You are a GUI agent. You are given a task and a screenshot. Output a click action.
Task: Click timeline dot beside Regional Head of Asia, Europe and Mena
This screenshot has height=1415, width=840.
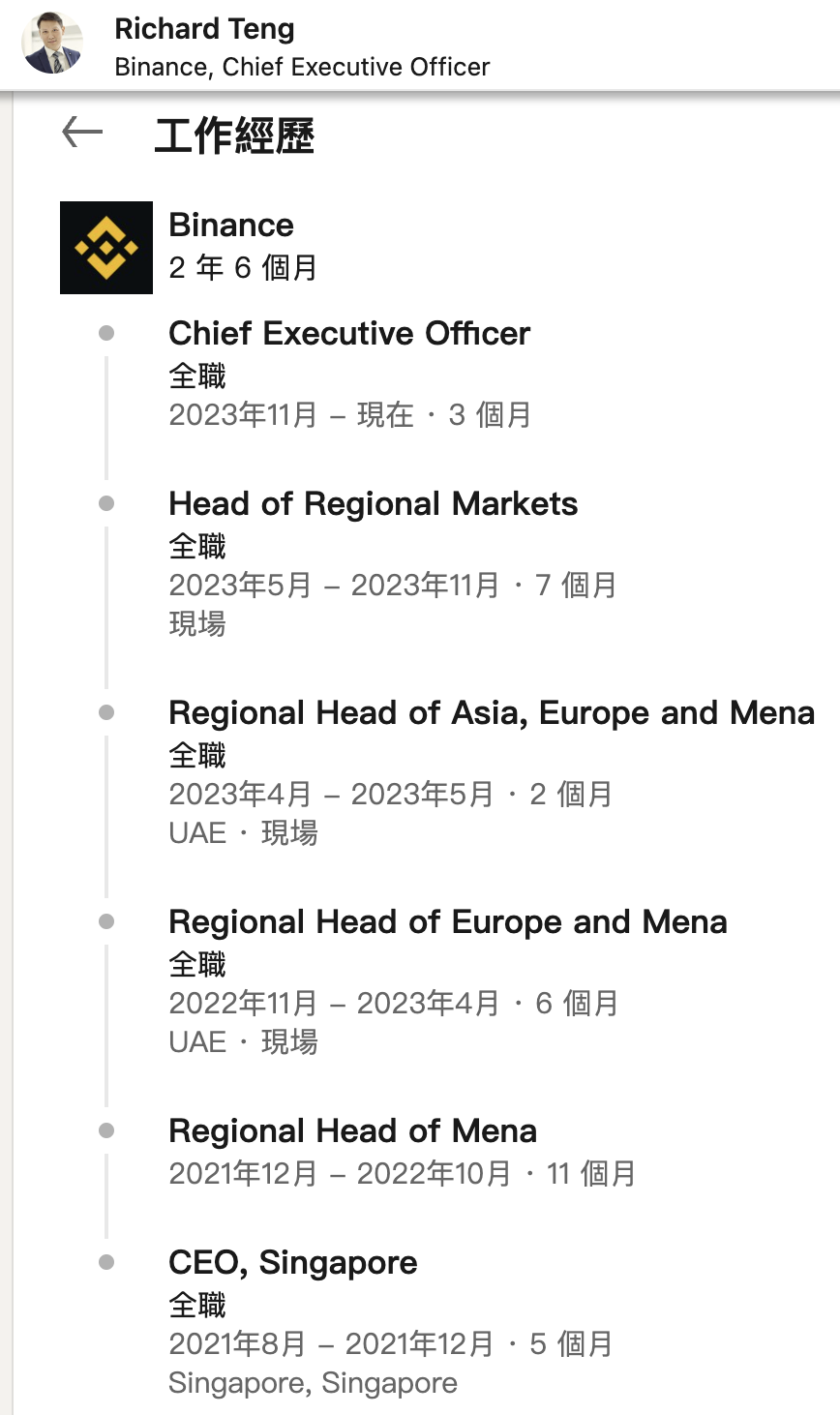click(106, 712)
